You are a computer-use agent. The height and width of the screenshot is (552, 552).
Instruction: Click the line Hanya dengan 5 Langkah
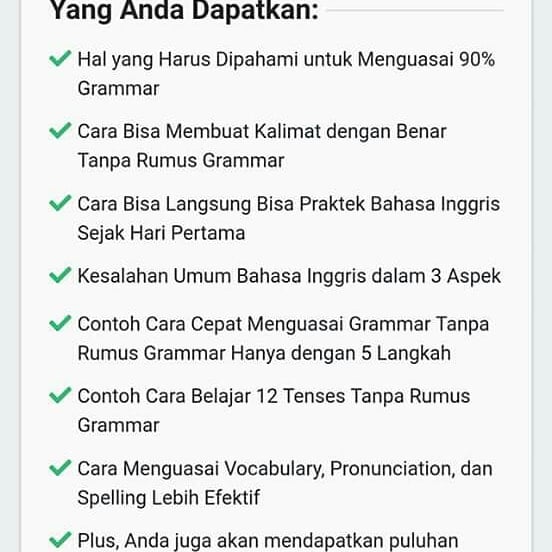[341, 353]
